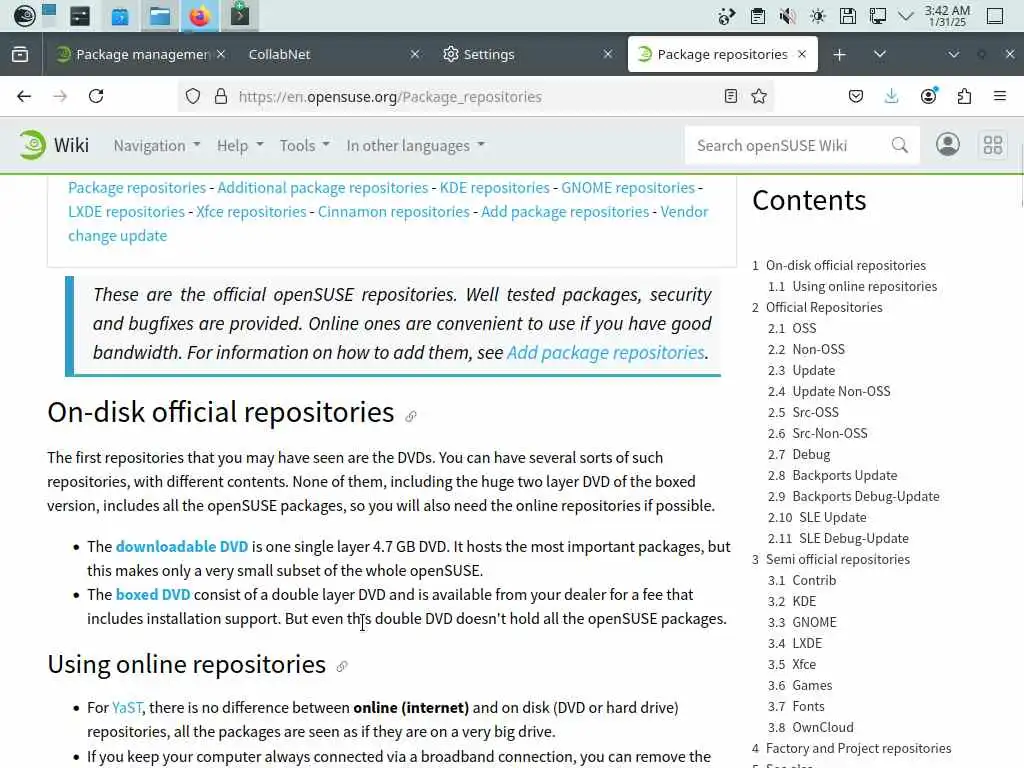The width and height of the screenshot is (1024, 768).
Task: Click the wiki search magnifier icon
Action: pos(900,145)
